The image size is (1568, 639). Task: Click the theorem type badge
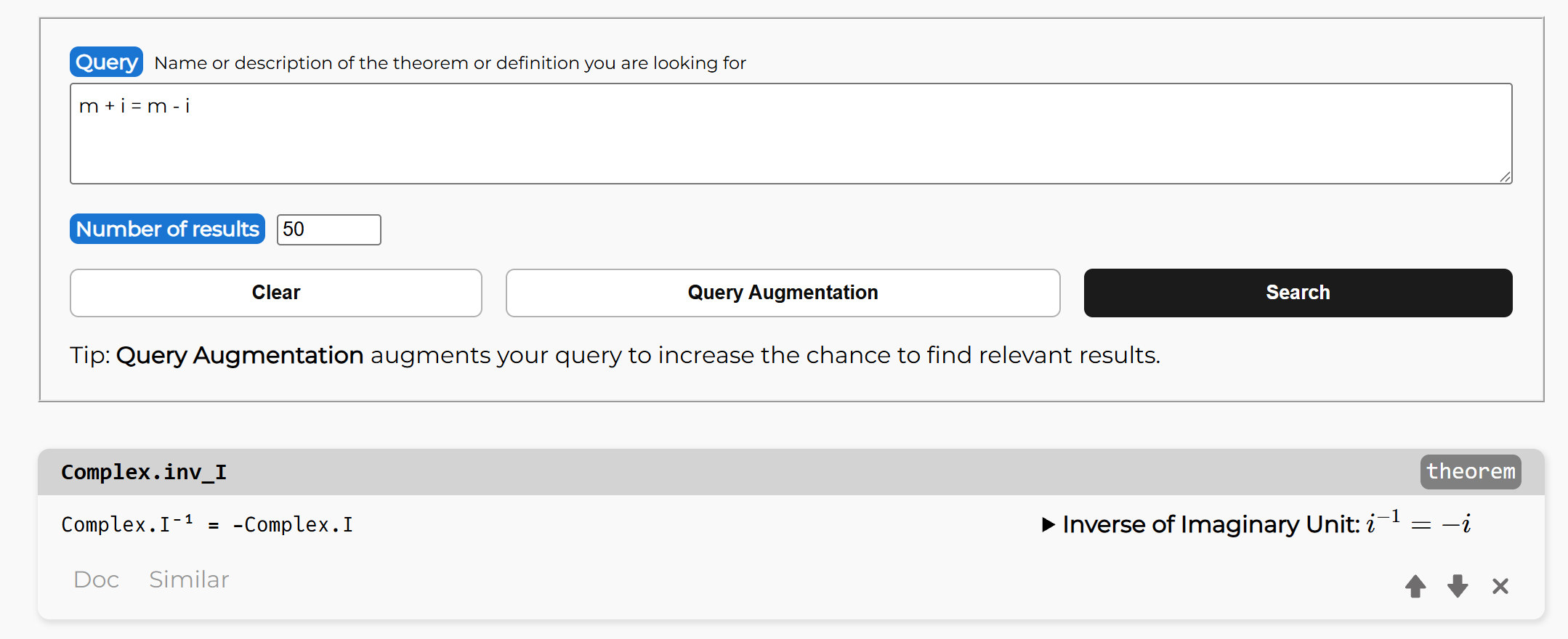coord(1470,472)
